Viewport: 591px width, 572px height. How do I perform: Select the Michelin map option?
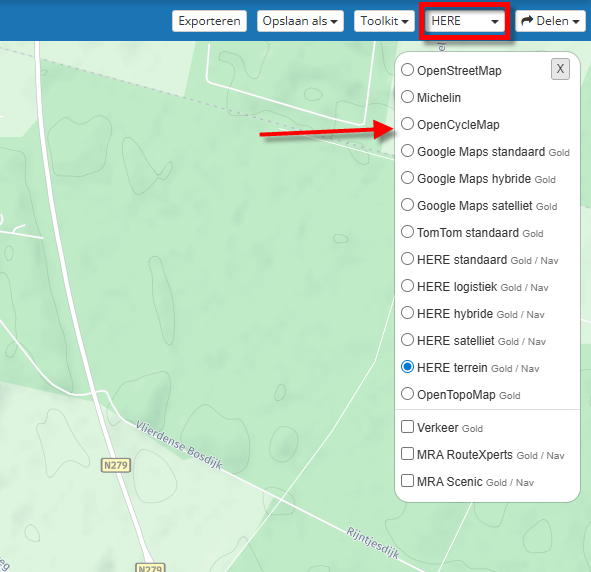pyautogui.click(x=407, y=97)
